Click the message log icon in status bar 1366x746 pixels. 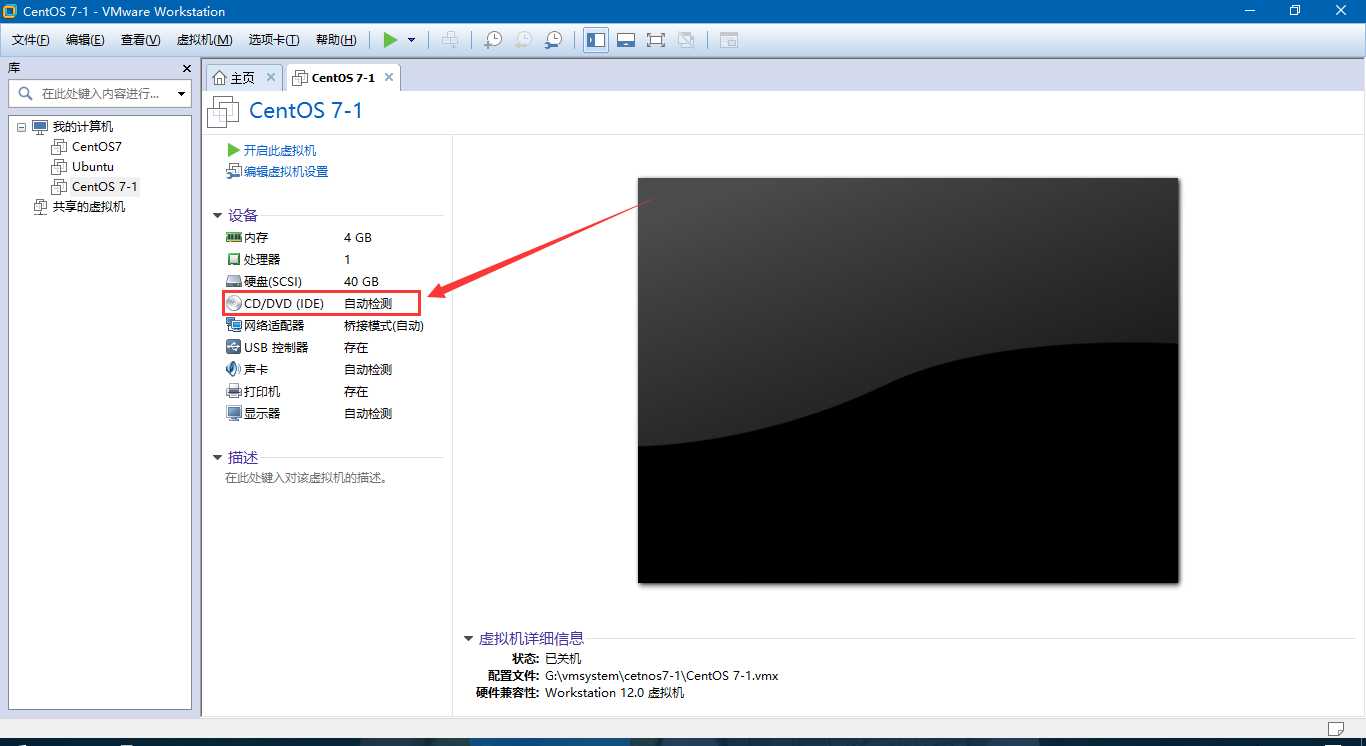coord(1336,727)
